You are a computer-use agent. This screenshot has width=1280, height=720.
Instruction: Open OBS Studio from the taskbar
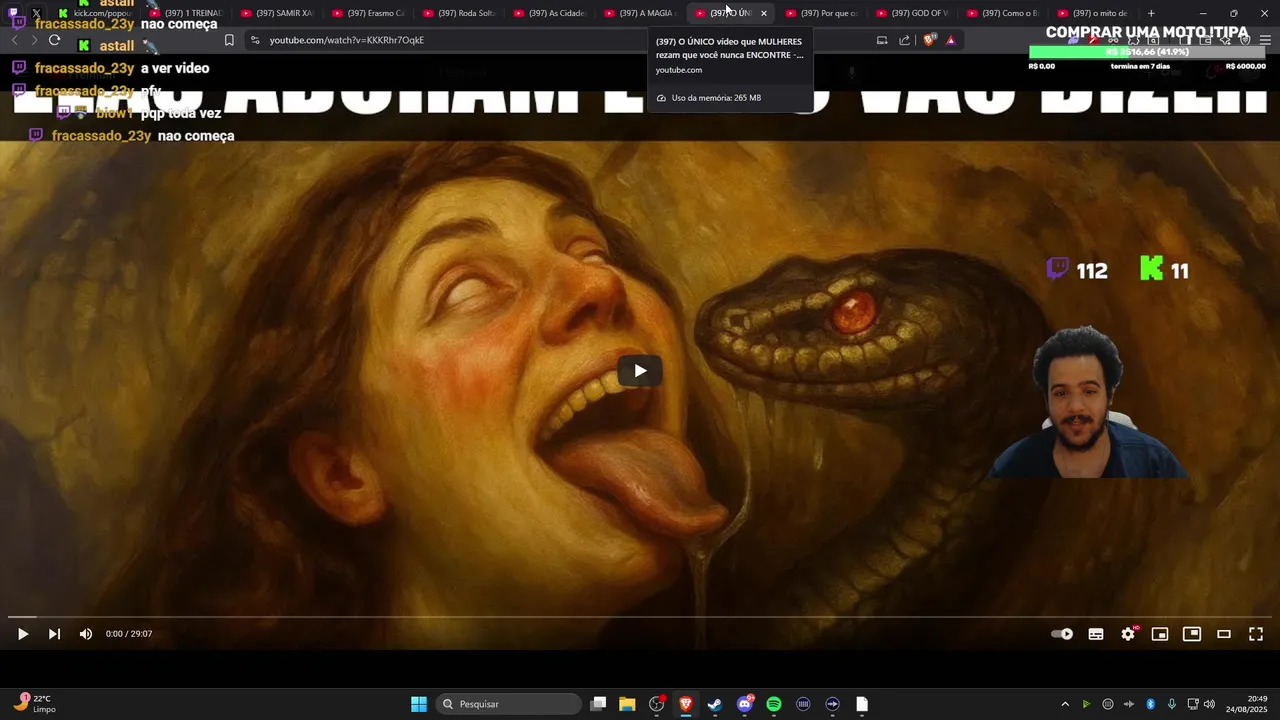coord(656,704)
